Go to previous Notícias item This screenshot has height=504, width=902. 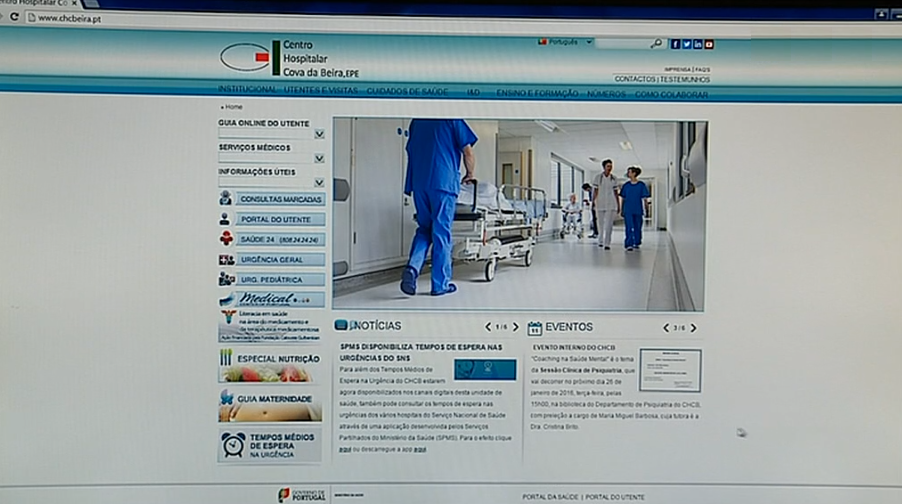click(488, 327)
